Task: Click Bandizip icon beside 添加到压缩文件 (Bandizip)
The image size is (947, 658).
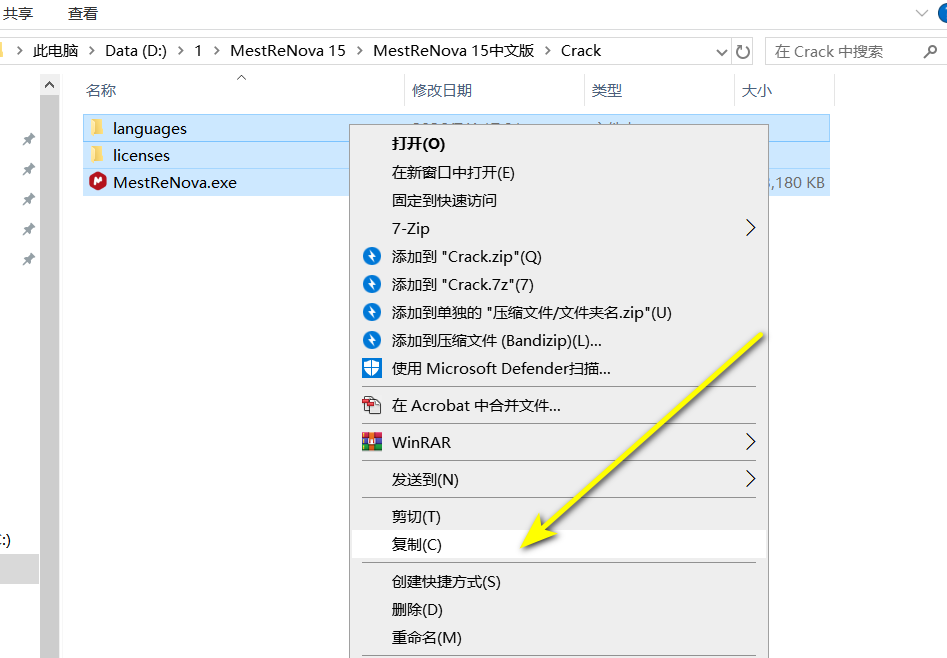Action: pyautogui.click(x=371, y=340)
